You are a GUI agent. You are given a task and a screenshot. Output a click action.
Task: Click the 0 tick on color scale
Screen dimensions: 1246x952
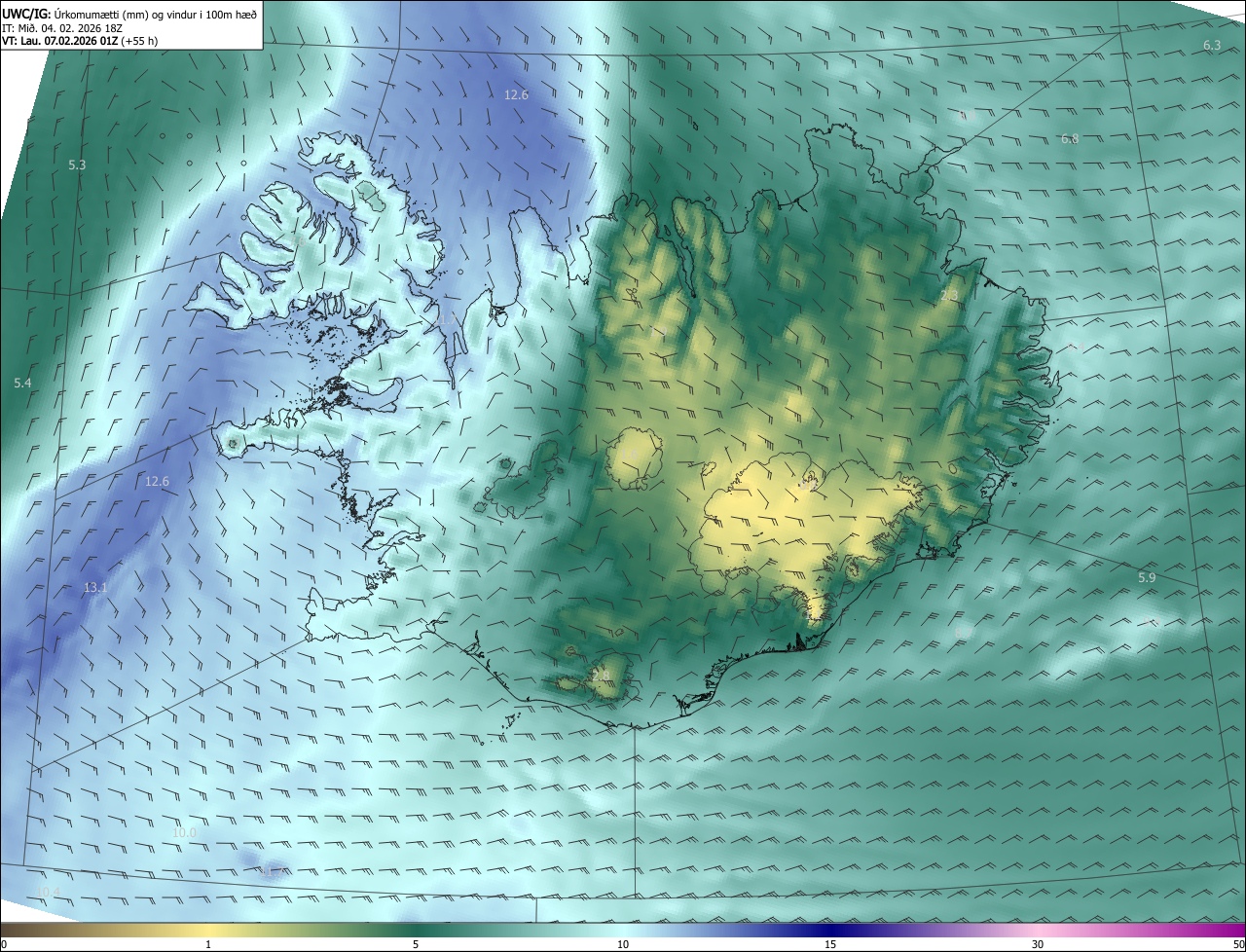(4, 945)
